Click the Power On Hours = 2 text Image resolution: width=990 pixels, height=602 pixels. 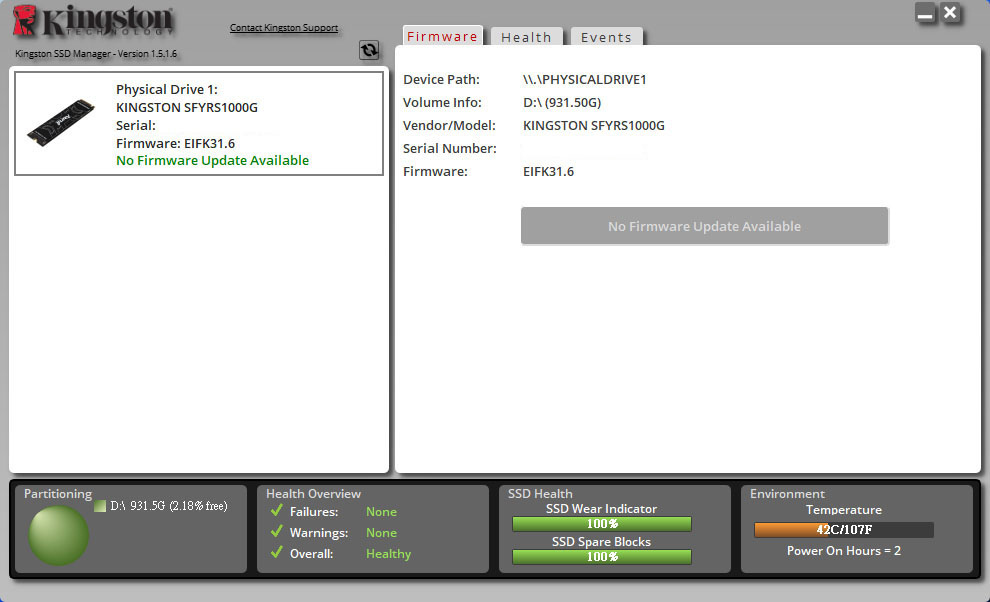844,551
